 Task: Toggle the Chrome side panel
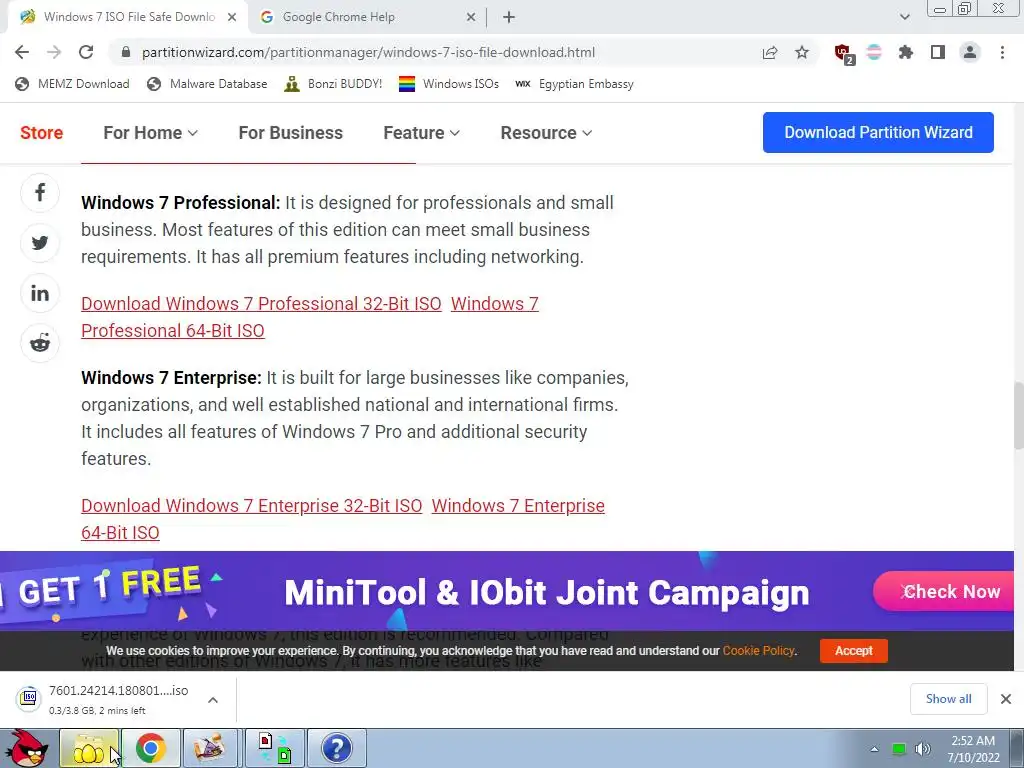(x=938, y=52)
